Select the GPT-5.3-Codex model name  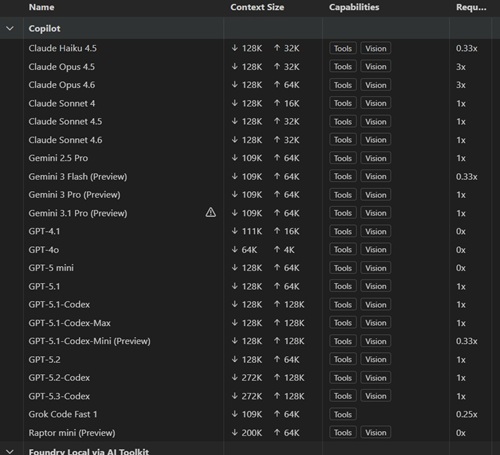pos(59,396)
